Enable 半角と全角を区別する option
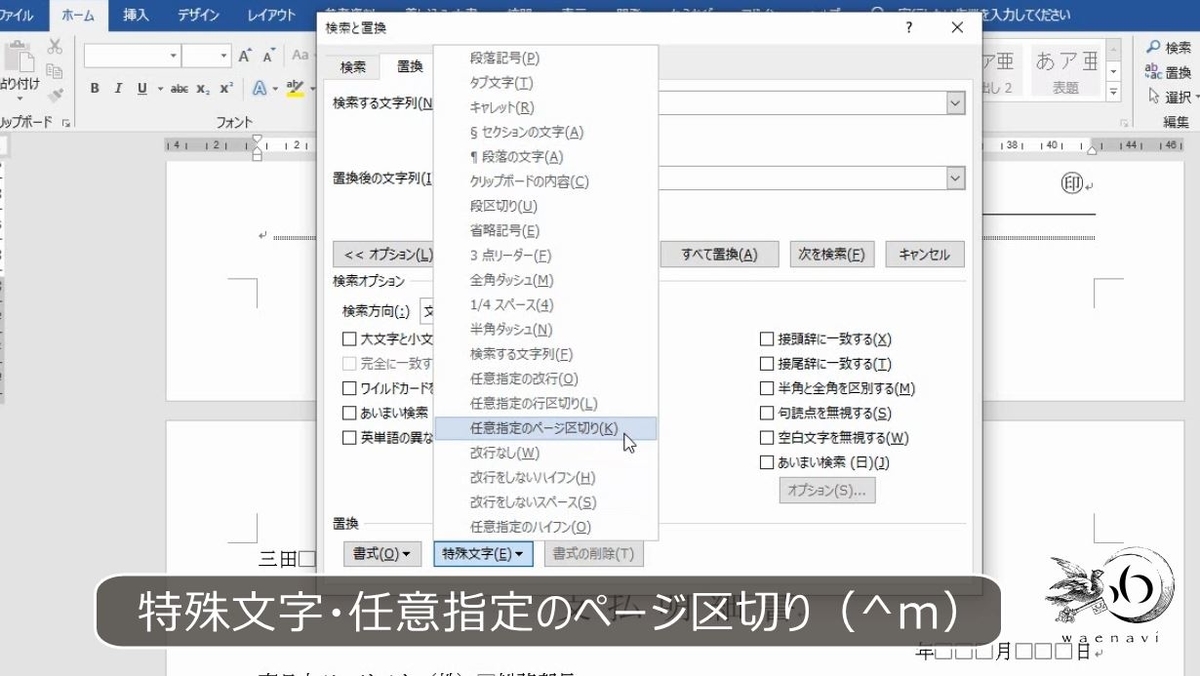1200x676 pixels. click(x=766, y=387)
